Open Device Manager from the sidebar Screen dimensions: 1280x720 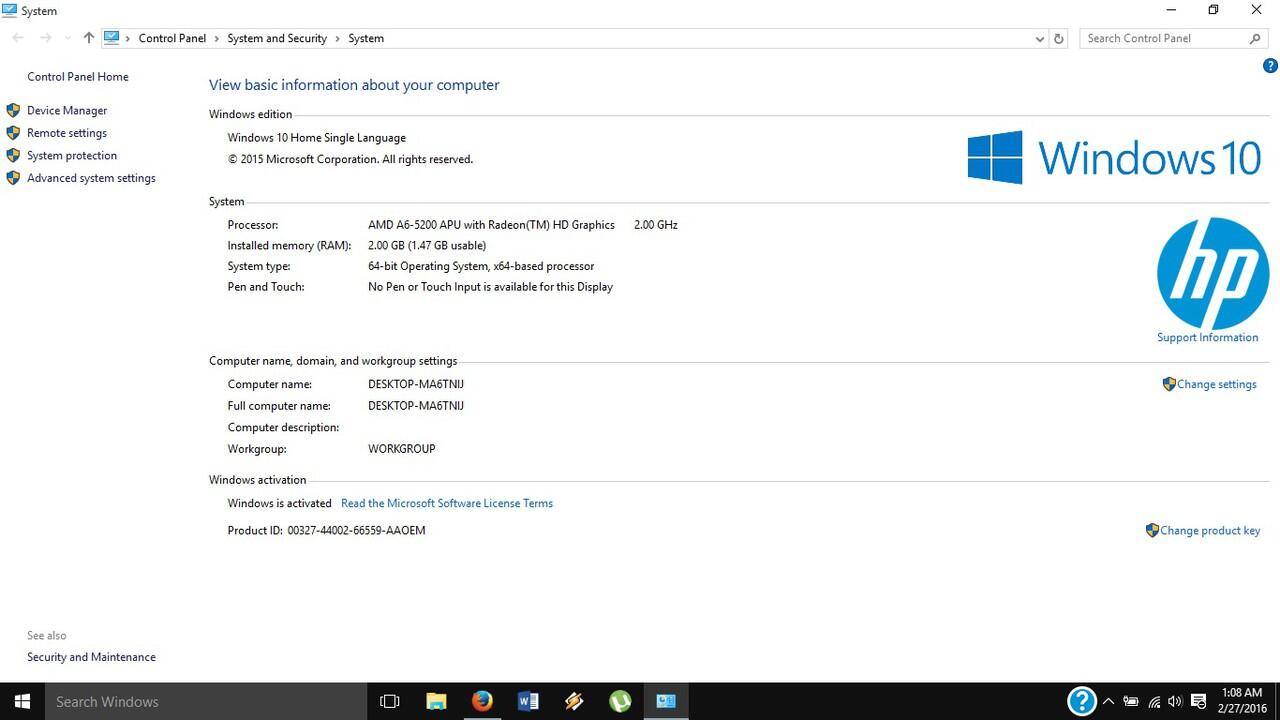click(x=67, y=111)
